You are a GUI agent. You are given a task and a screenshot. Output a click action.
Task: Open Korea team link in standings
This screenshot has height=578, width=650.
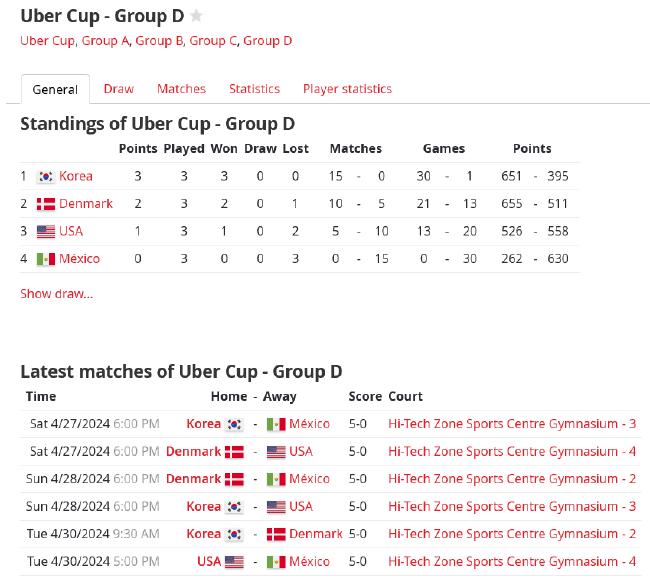[76, 176]
